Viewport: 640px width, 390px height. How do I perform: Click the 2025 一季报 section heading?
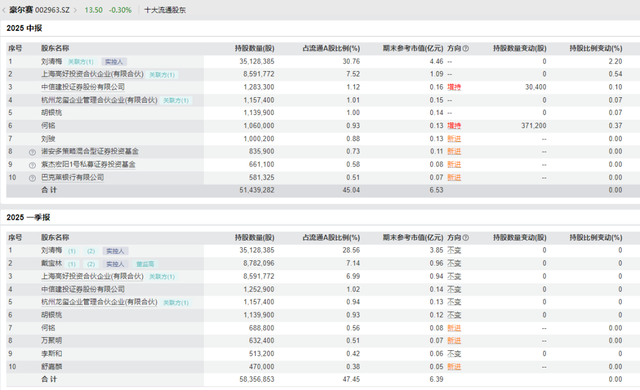coord(28,217)
